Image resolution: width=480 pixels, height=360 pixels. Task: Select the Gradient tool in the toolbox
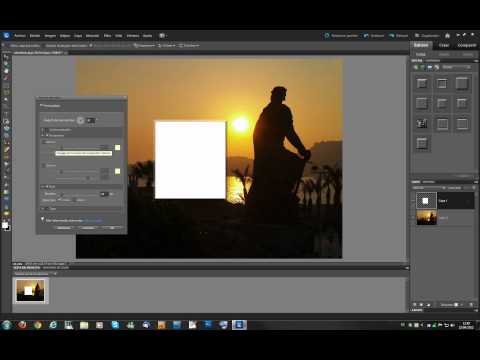[x=6, y=192]
